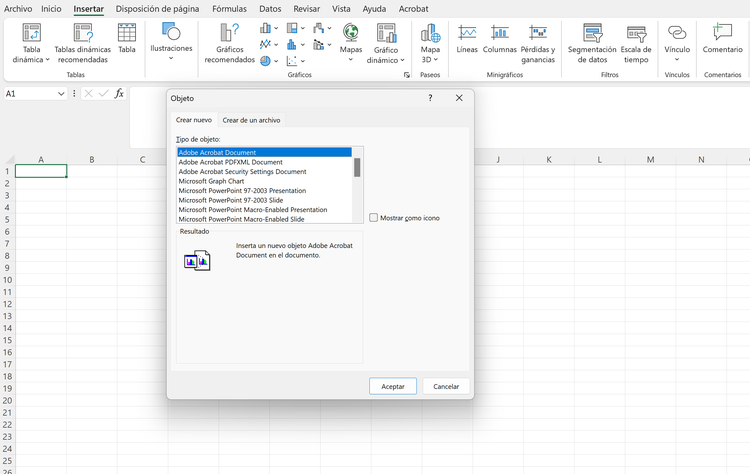Select Adobe Acrobat Security Settings Document
The image size is (750, 474).
(265, 172)
